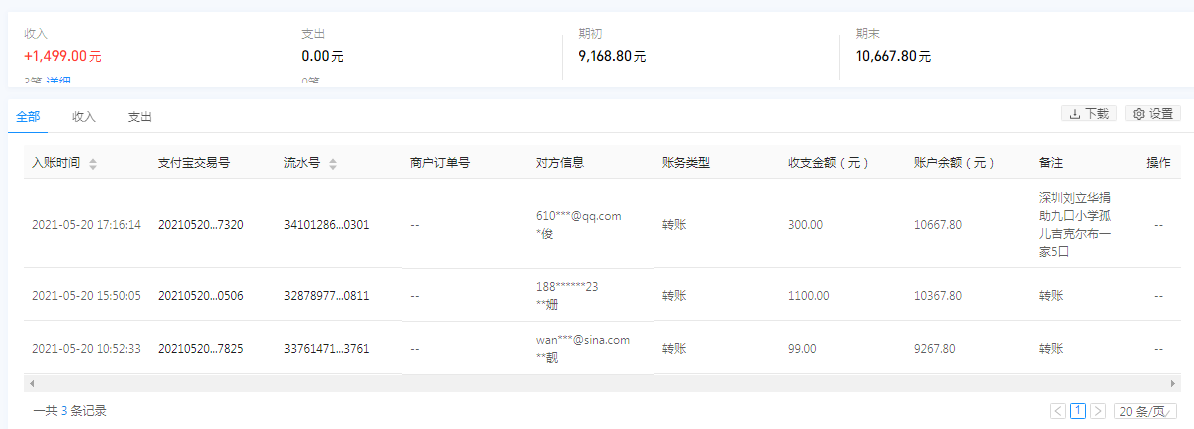Switch to the 全部 tab
The width and height of the screenshot is (1194, 429).
click(28, 117)
